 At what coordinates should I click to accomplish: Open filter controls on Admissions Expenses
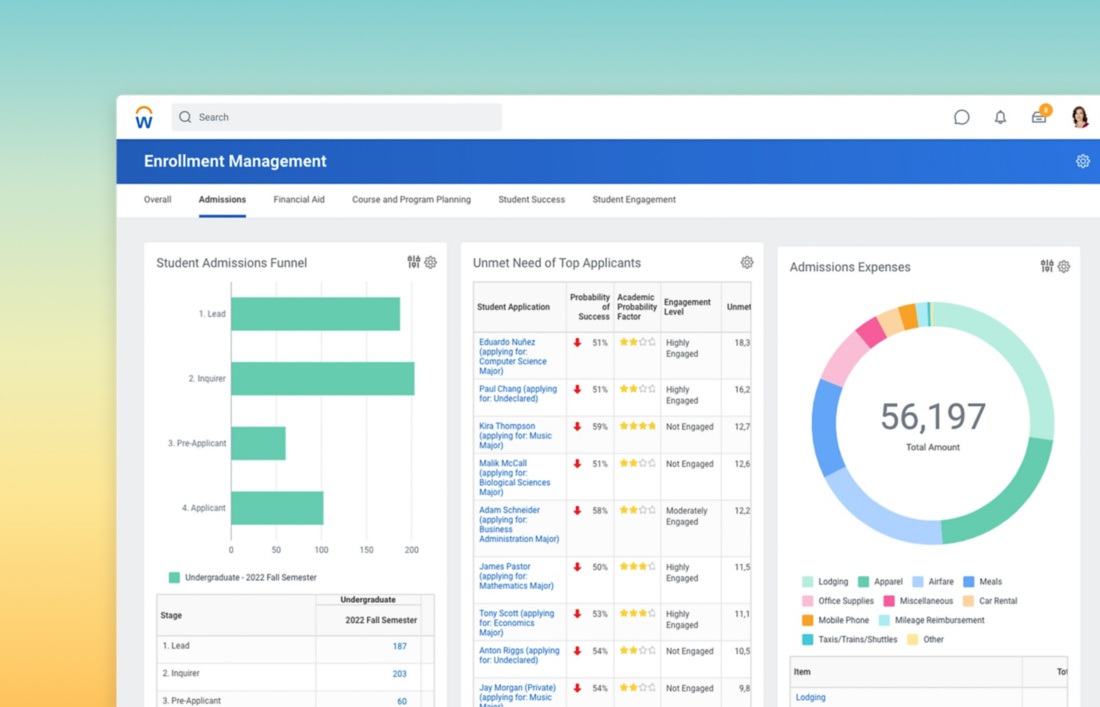click(x=1046, y=266)
